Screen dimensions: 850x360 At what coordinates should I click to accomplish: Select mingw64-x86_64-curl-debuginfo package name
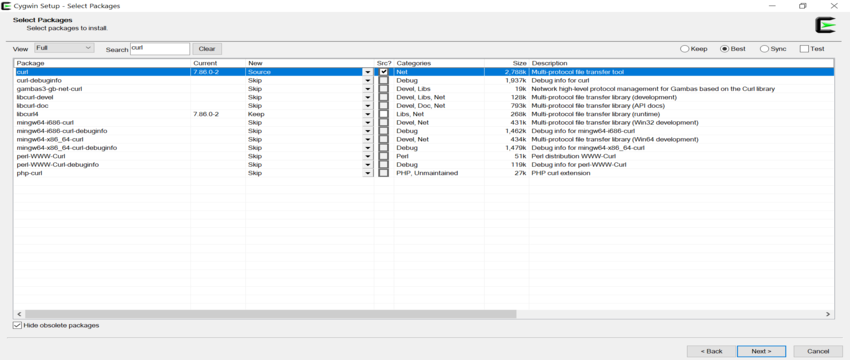coord(66,147)
